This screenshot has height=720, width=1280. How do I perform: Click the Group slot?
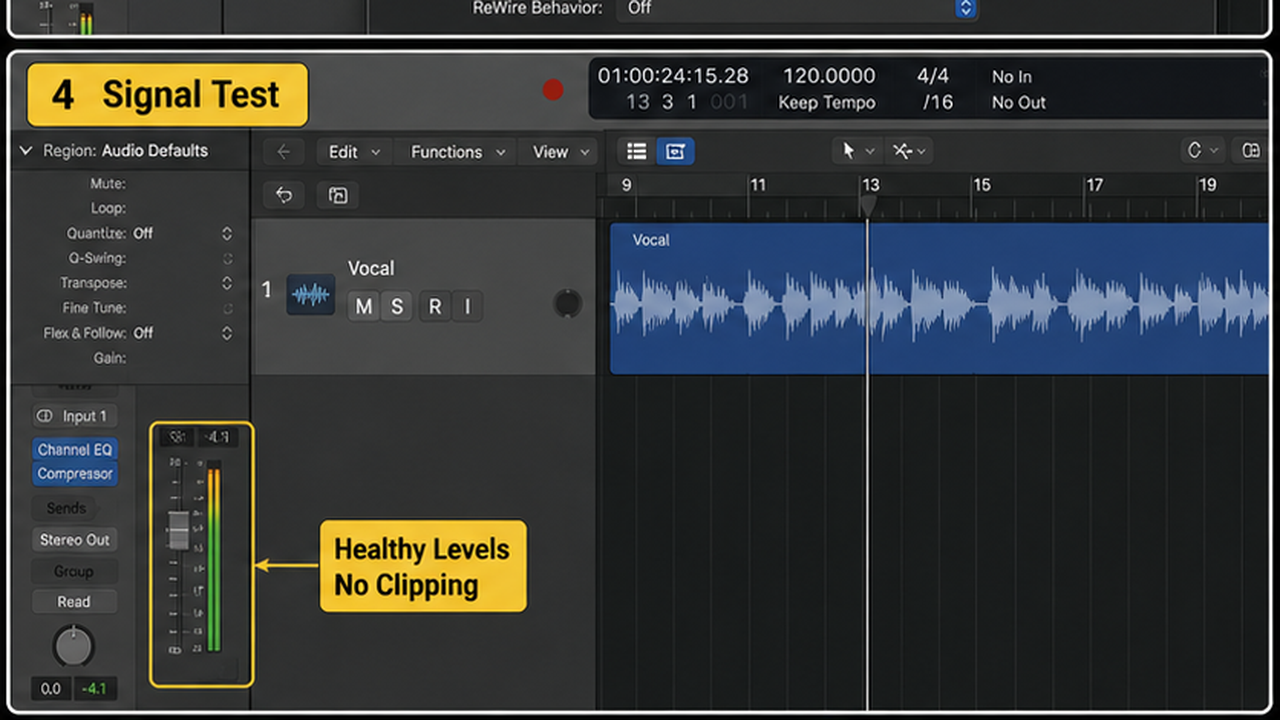point(74,572)
